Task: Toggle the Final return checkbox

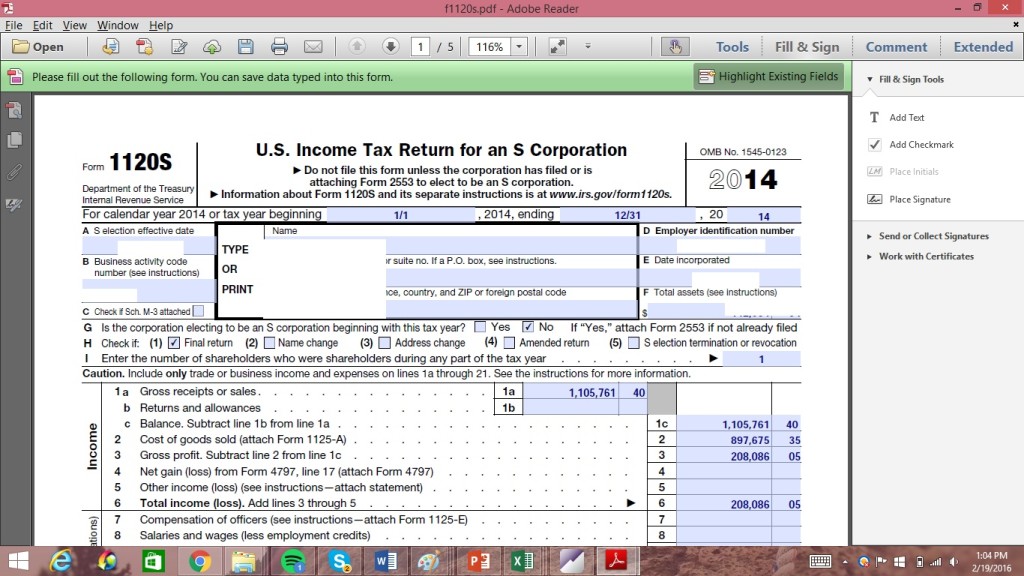Action: (x=174, y=342)
